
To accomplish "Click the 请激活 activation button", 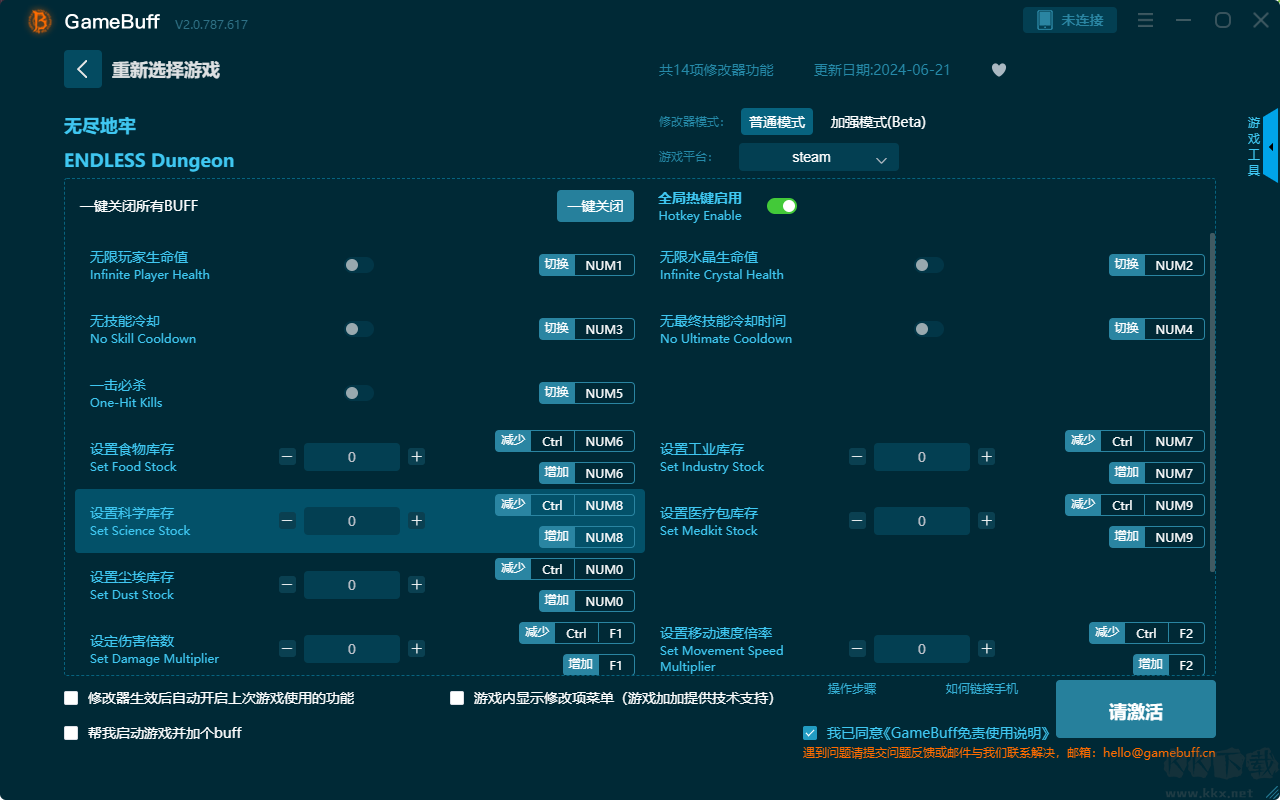I will 1135,709.
